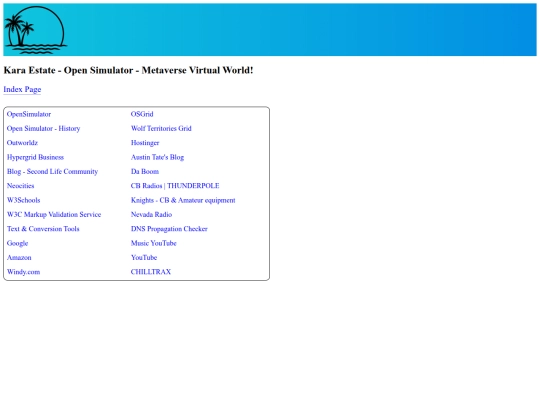Viewport: 540px width, 405px height.
Task: Open the Index Page link
Action: click(22, 89)
